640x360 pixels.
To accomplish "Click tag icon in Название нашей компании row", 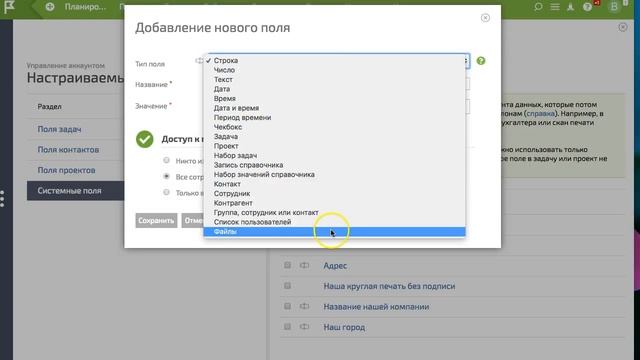I will tap(304, 306).
